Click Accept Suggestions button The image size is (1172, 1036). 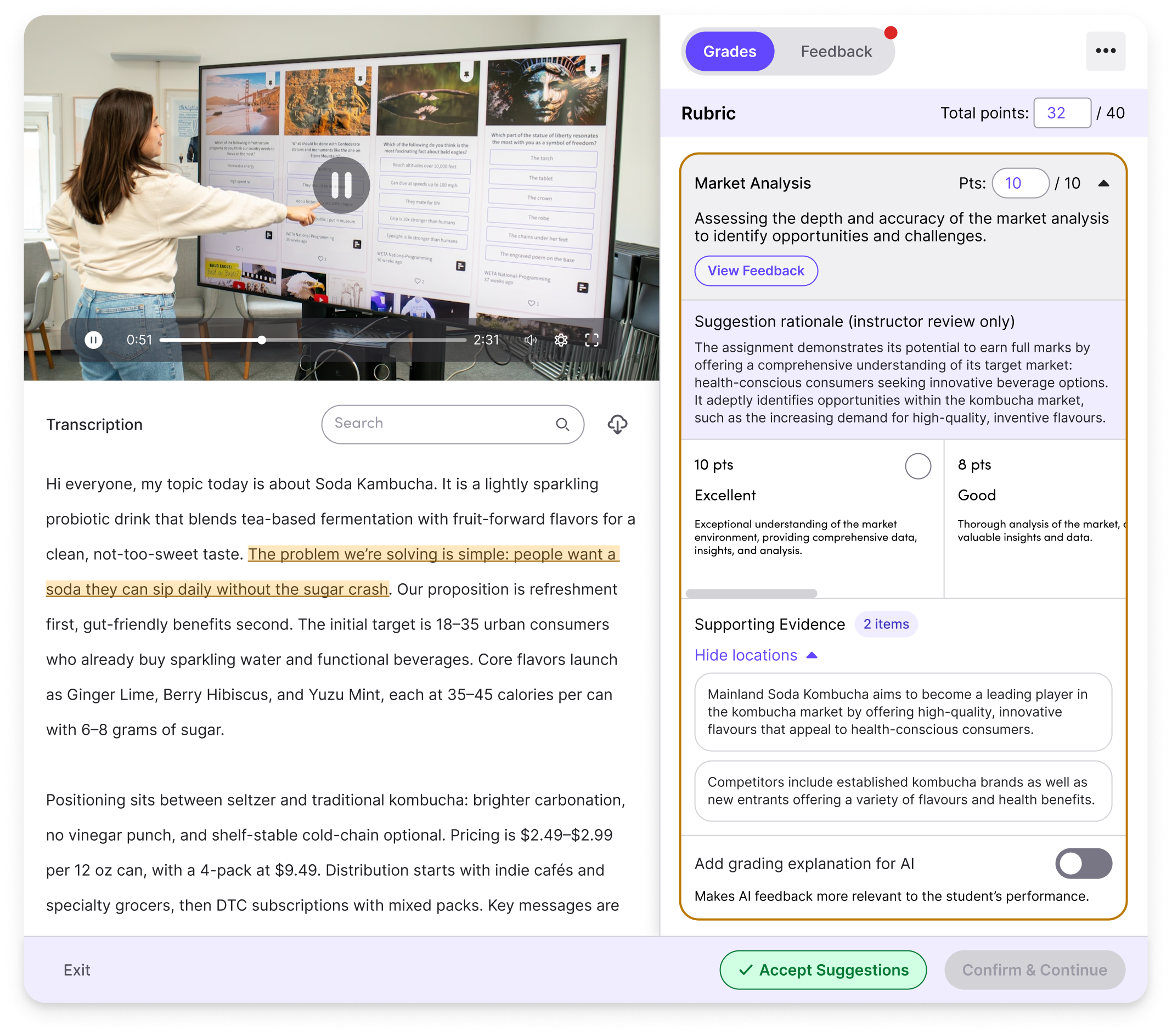[x=823, y=970]
